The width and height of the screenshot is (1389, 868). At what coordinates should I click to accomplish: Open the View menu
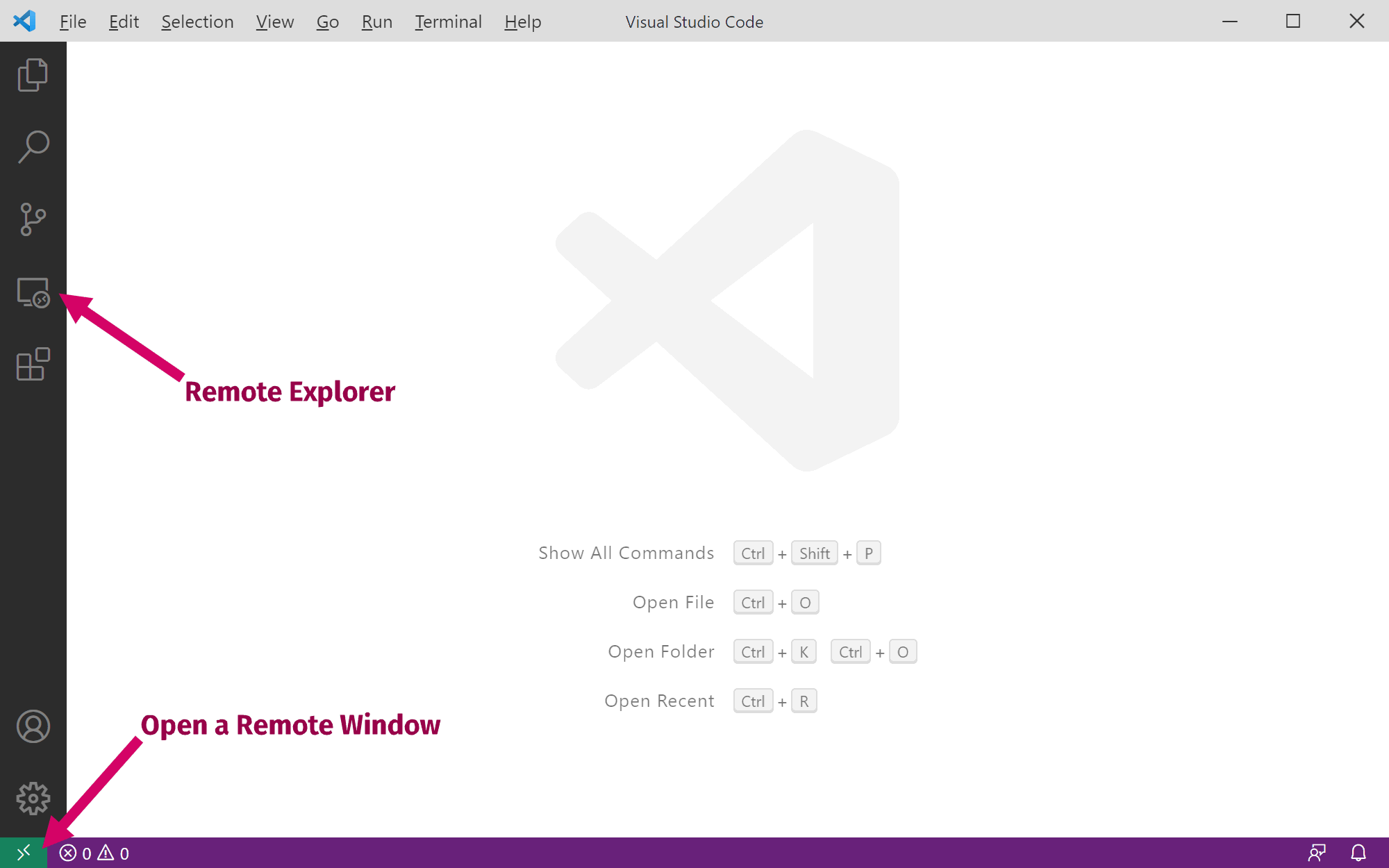click(x=274, y=22)
